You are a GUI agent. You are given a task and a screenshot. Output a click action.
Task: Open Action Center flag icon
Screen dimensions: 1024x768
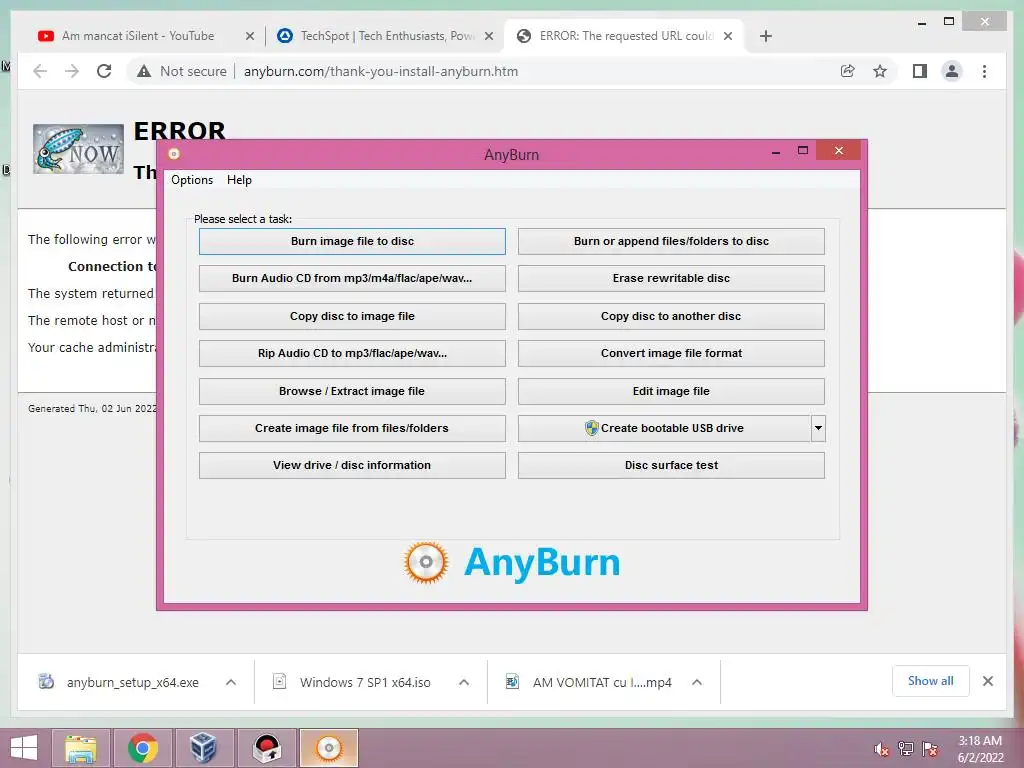point(930,749)
